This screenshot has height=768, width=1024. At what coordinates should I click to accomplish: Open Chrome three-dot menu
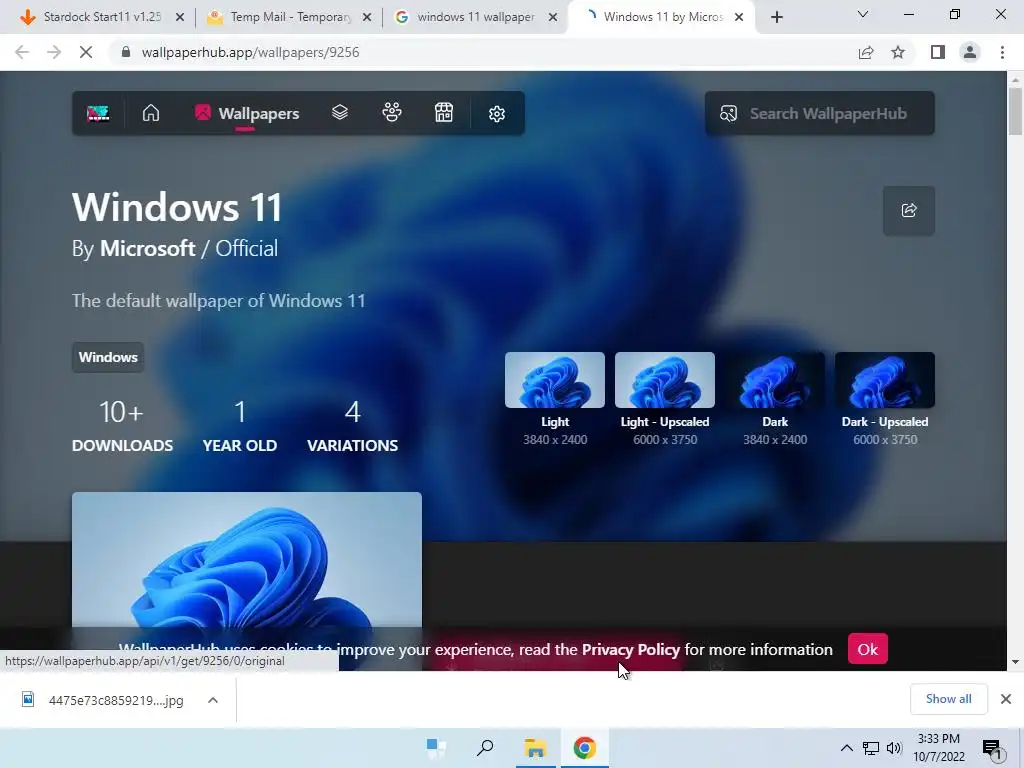pos(1002,52)
